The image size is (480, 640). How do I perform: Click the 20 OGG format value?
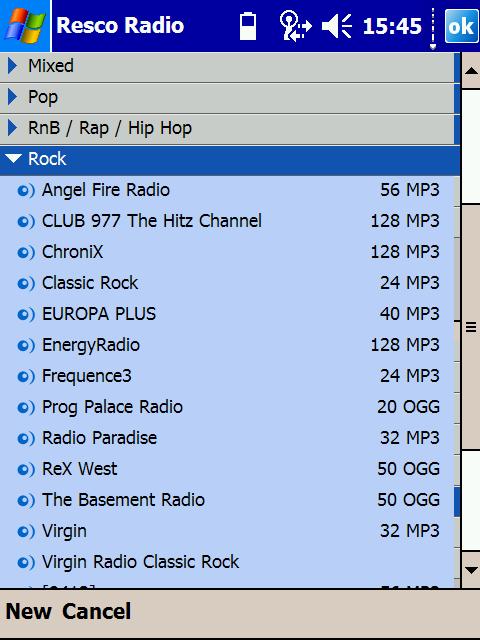point(409,407)
